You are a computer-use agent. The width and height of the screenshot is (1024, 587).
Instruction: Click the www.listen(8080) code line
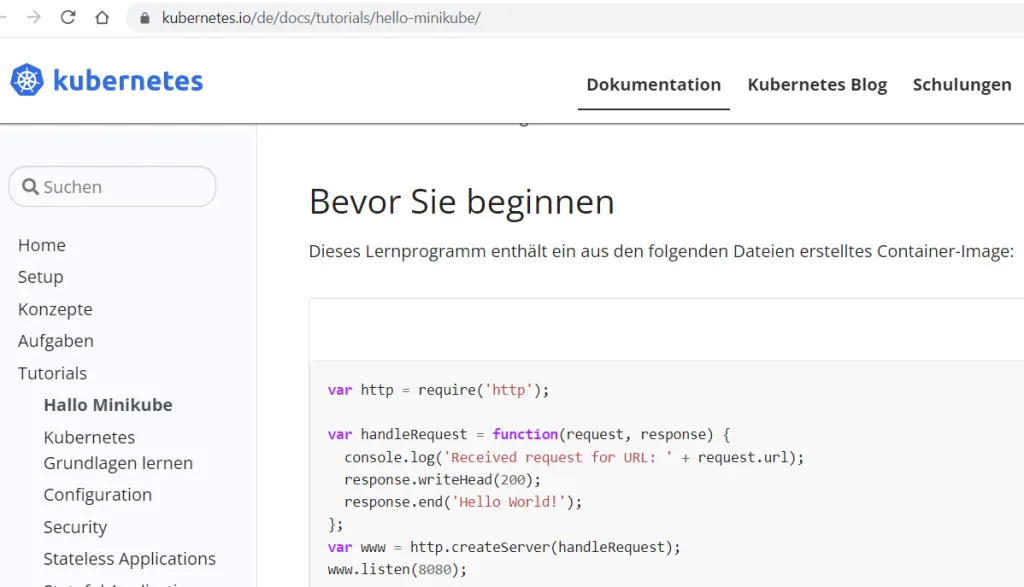click(x=397, y=569)
